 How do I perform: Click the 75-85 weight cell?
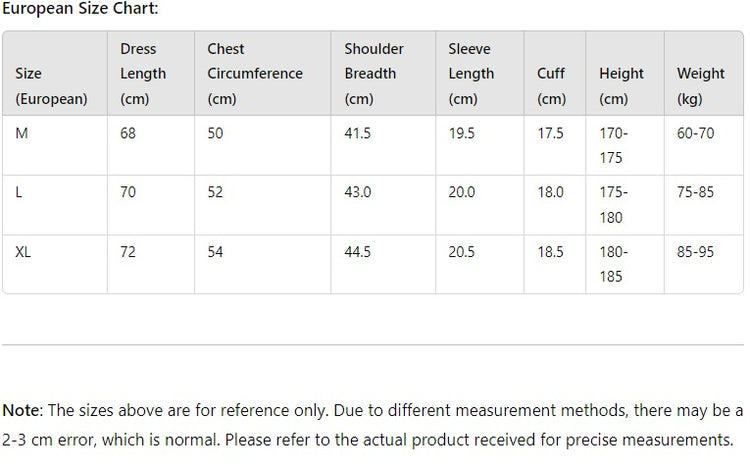point(695,192)
